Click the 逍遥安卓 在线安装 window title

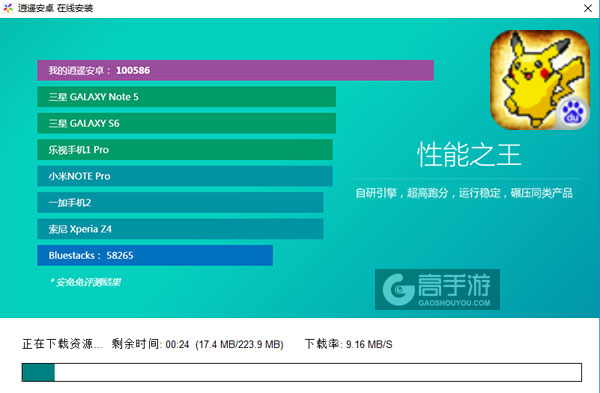(x=55, y=8)
